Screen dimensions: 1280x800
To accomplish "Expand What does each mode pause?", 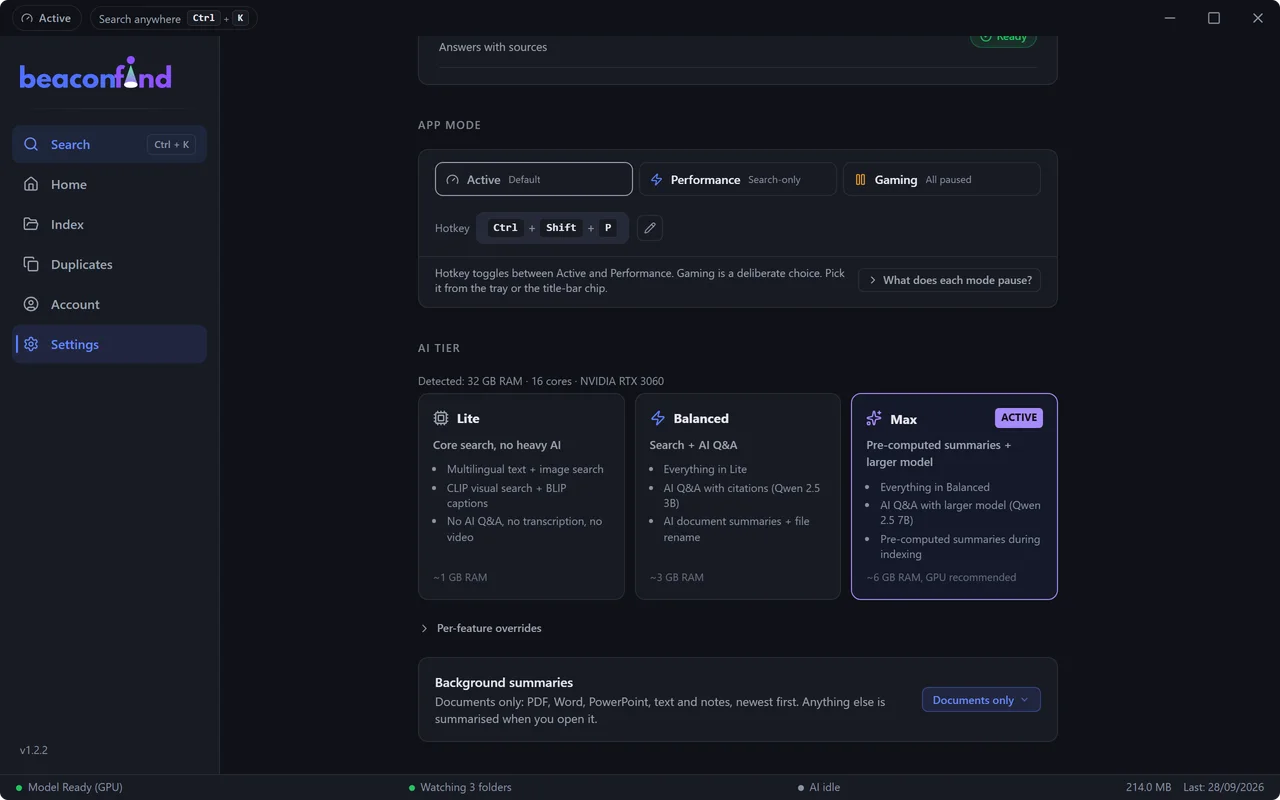I will coord(949,280).
